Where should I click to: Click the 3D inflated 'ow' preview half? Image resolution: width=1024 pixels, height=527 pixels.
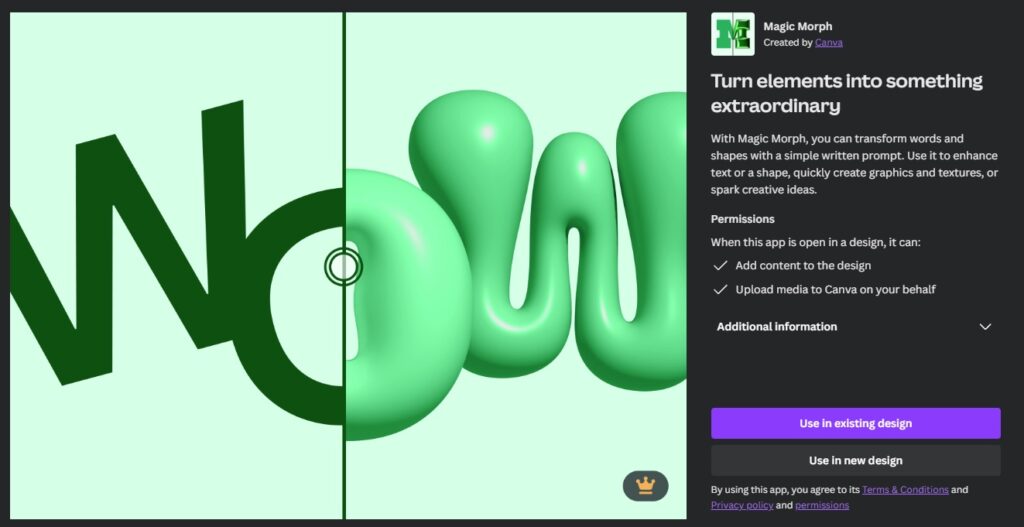coord(516,266)
